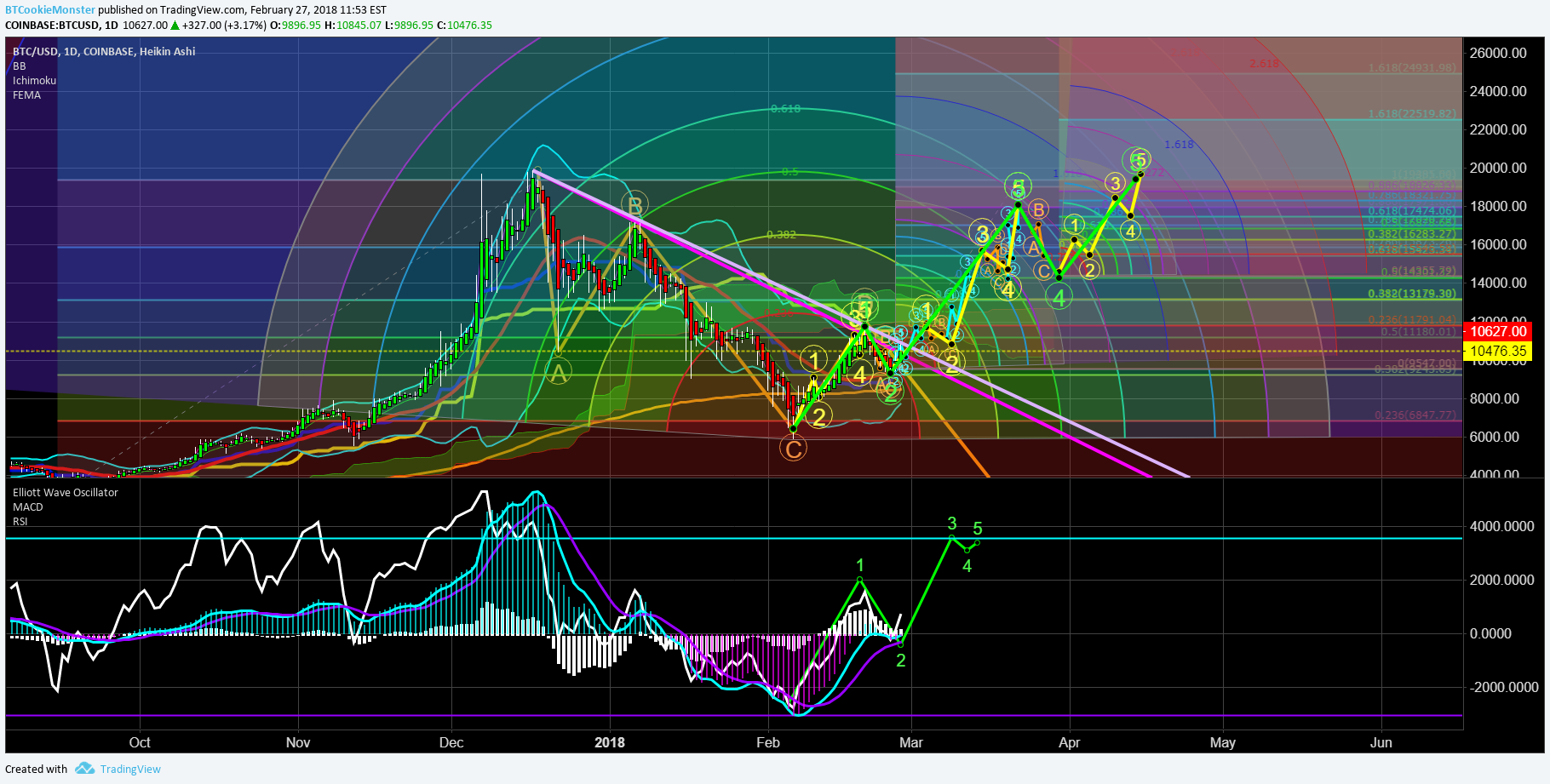The image size is (1550, 784).
Task: Select the RSI indicator label
Action: (x=20, y=522)
